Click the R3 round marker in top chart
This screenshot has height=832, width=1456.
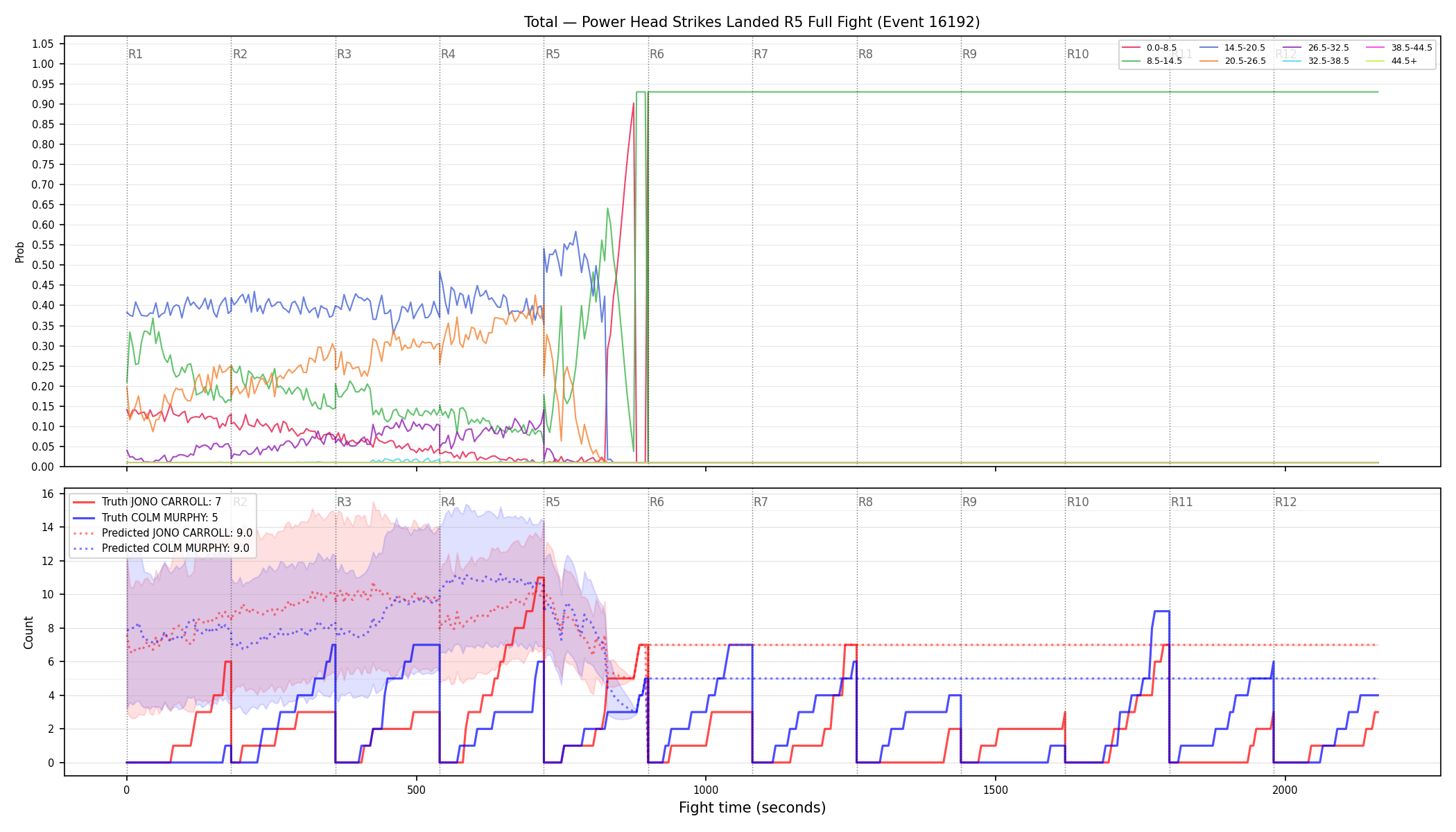pyautogui.click(x=344, y=54)
